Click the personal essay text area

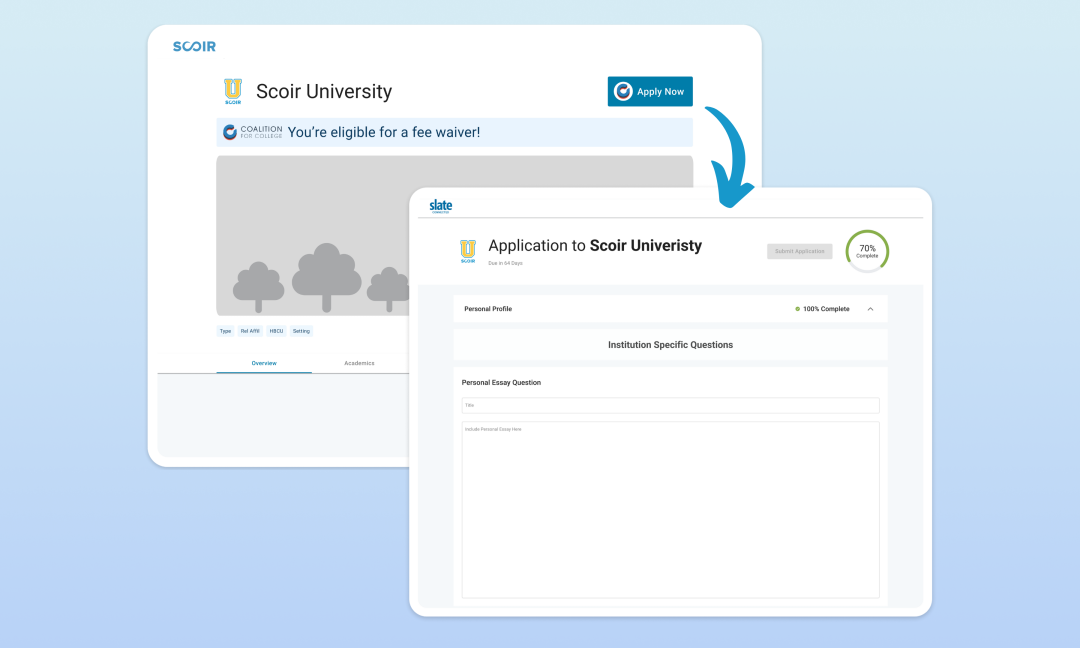tap(670, 510)
